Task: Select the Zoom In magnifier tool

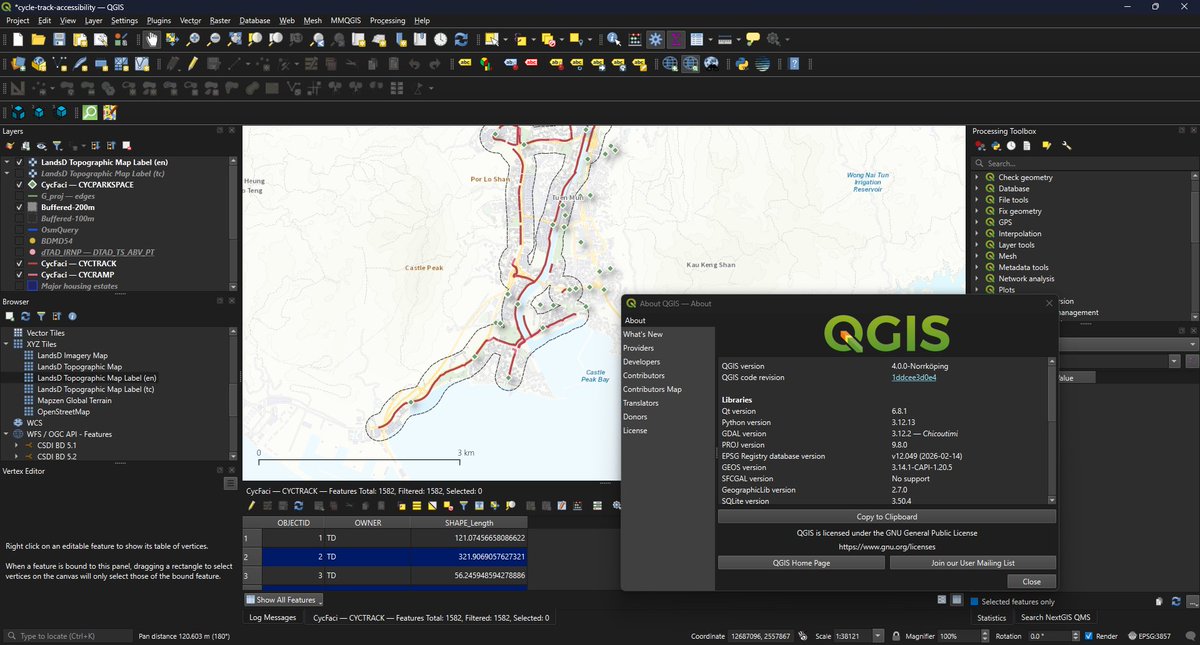Action: click(x=193, y=40)
